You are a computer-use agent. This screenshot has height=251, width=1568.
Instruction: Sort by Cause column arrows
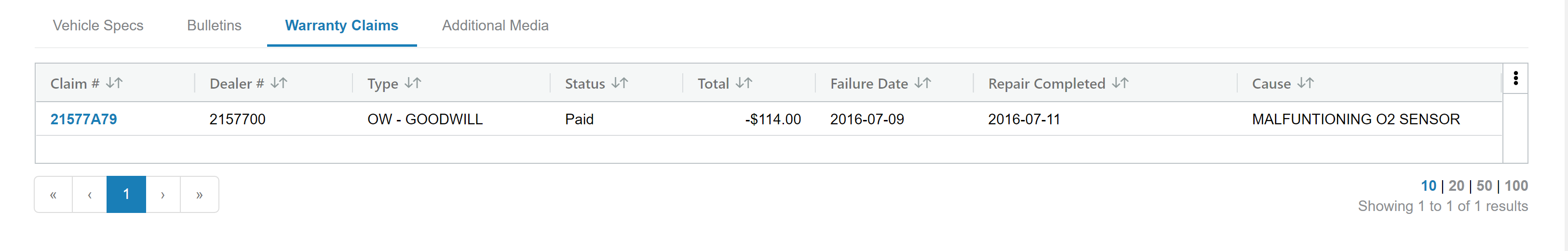click(1306, 83)
